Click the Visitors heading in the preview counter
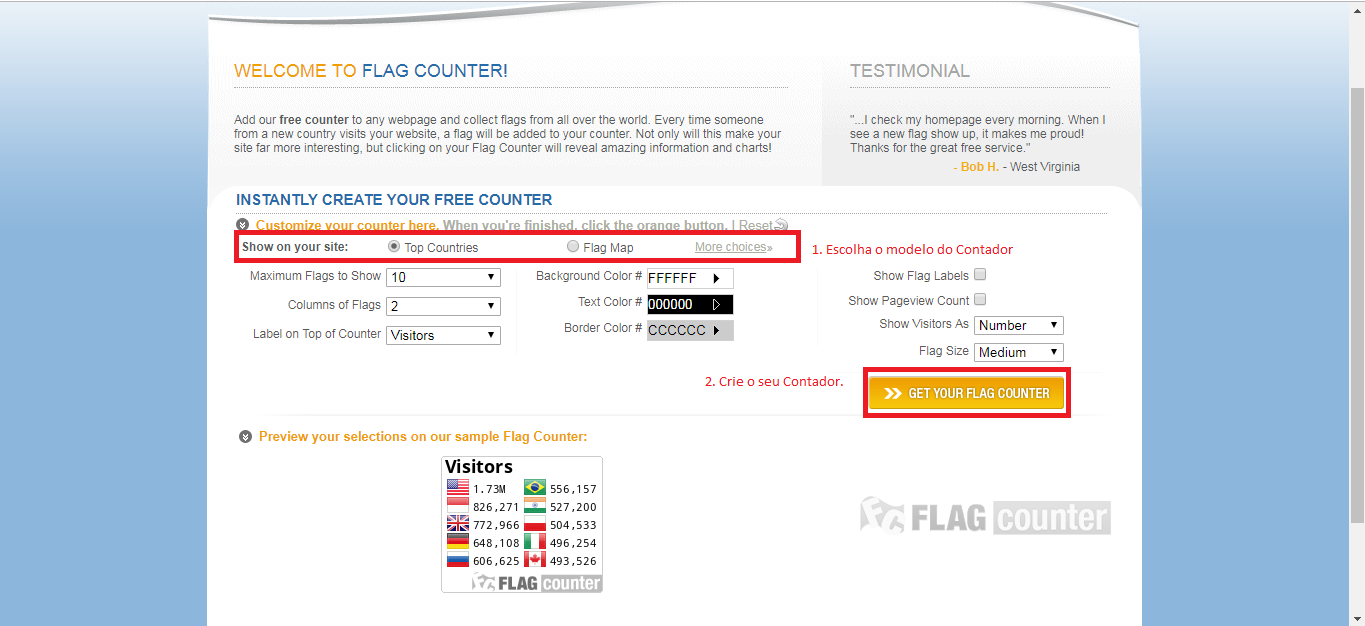Viewport: 1365px width, 626px height. tap(479, 467)
